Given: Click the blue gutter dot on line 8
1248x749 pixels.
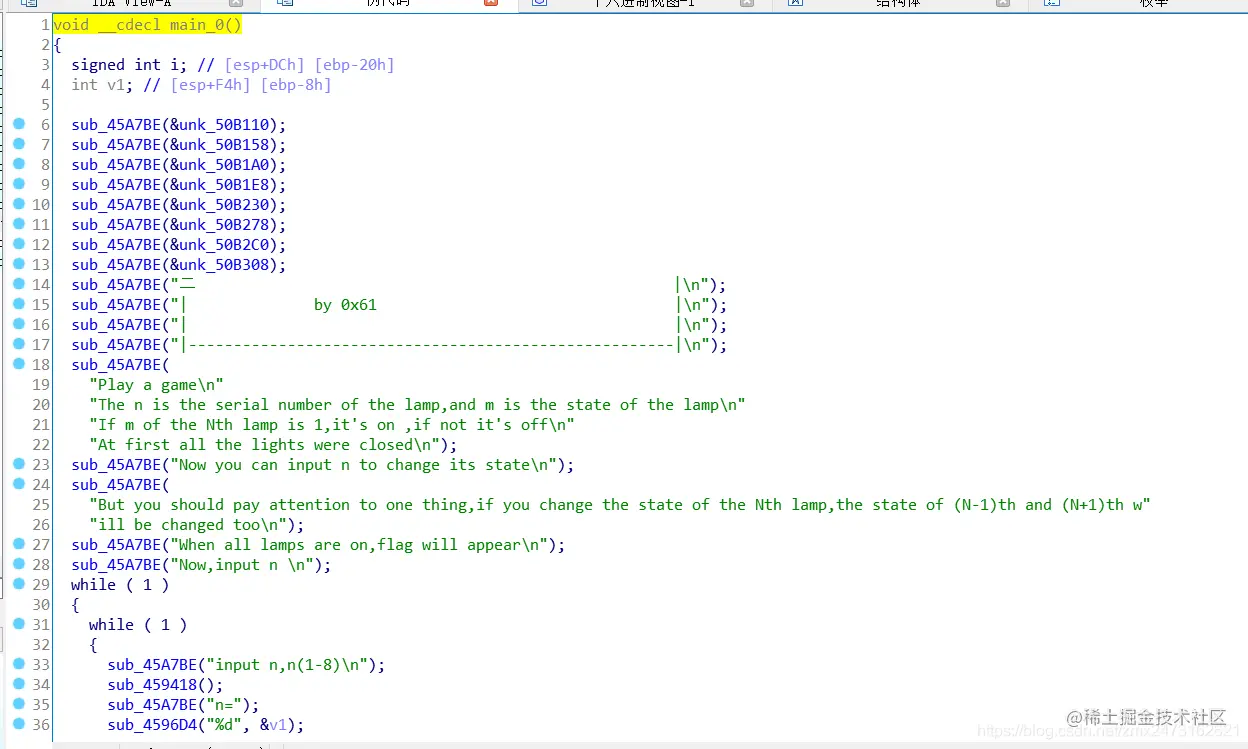Looking at the screenshot, I should [18, 164].
